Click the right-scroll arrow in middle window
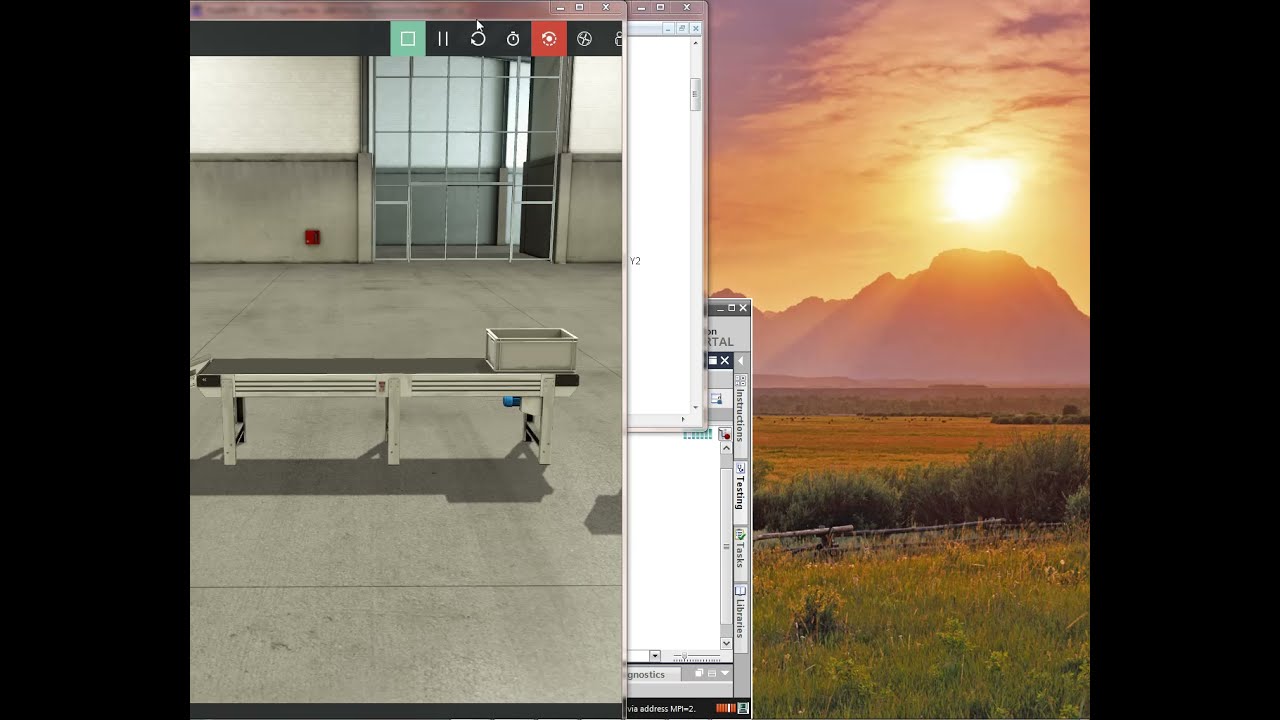The height and width of the screenshot is (720, 1280). point(683,419)
